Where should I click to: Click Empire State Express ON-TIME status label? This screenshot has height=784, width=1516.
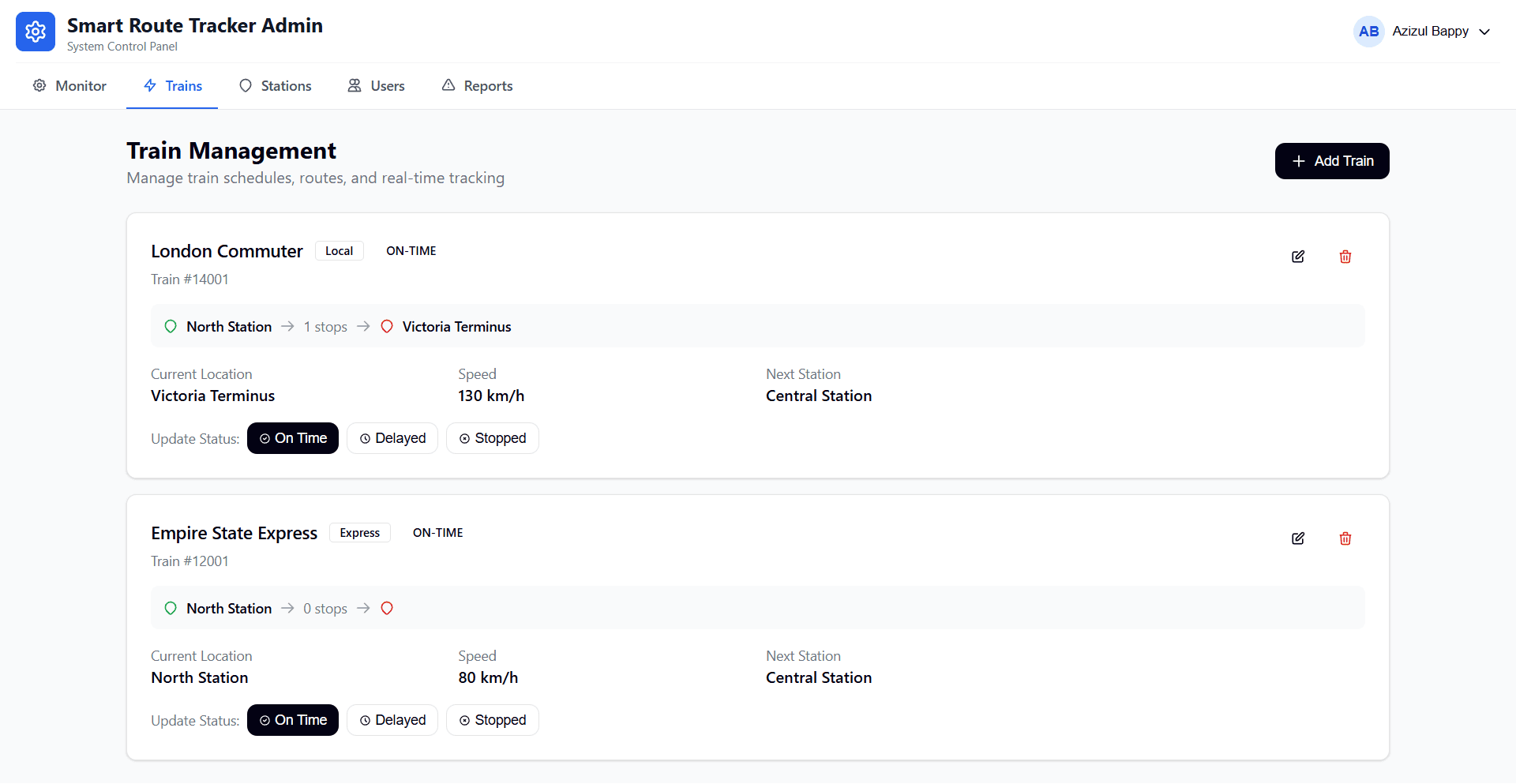pos(438,533)
